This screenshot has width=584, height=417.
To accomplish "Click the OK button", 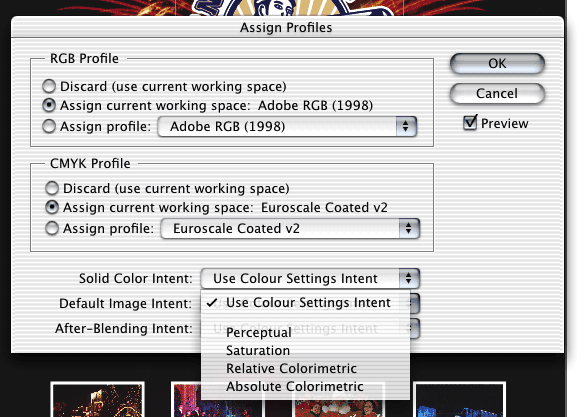I will click(497, 63).
